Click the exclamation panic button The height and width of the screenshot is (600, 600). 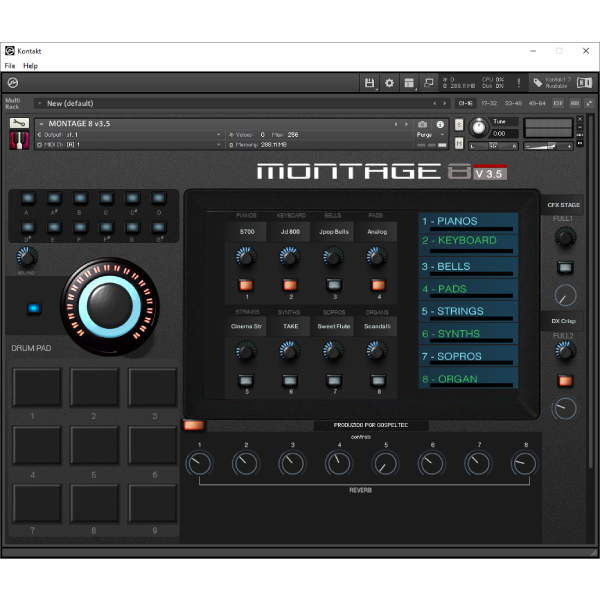518,83
